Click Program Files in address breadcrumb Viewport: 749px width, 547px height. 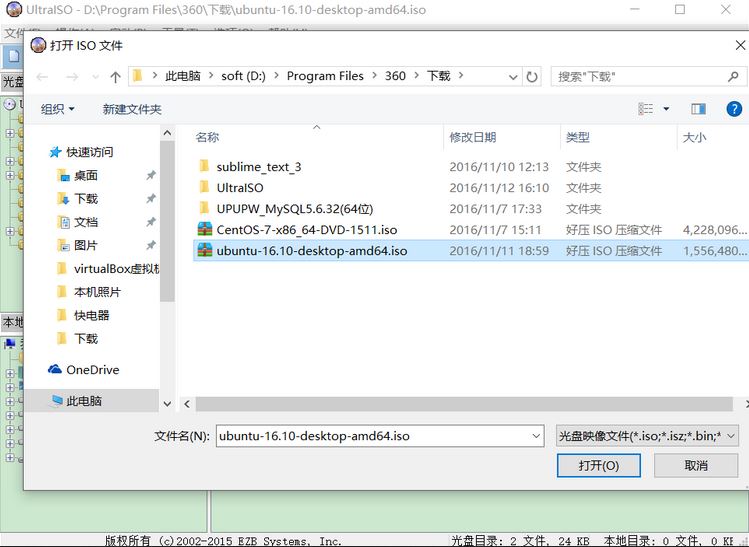(x=325, y=76)
